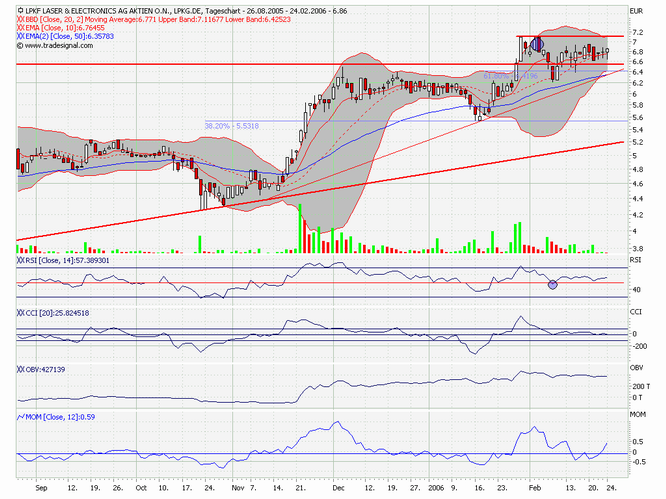666x499 pixels.
Task: Click the OBV indicator legend icon
Action: click(20, 369)
